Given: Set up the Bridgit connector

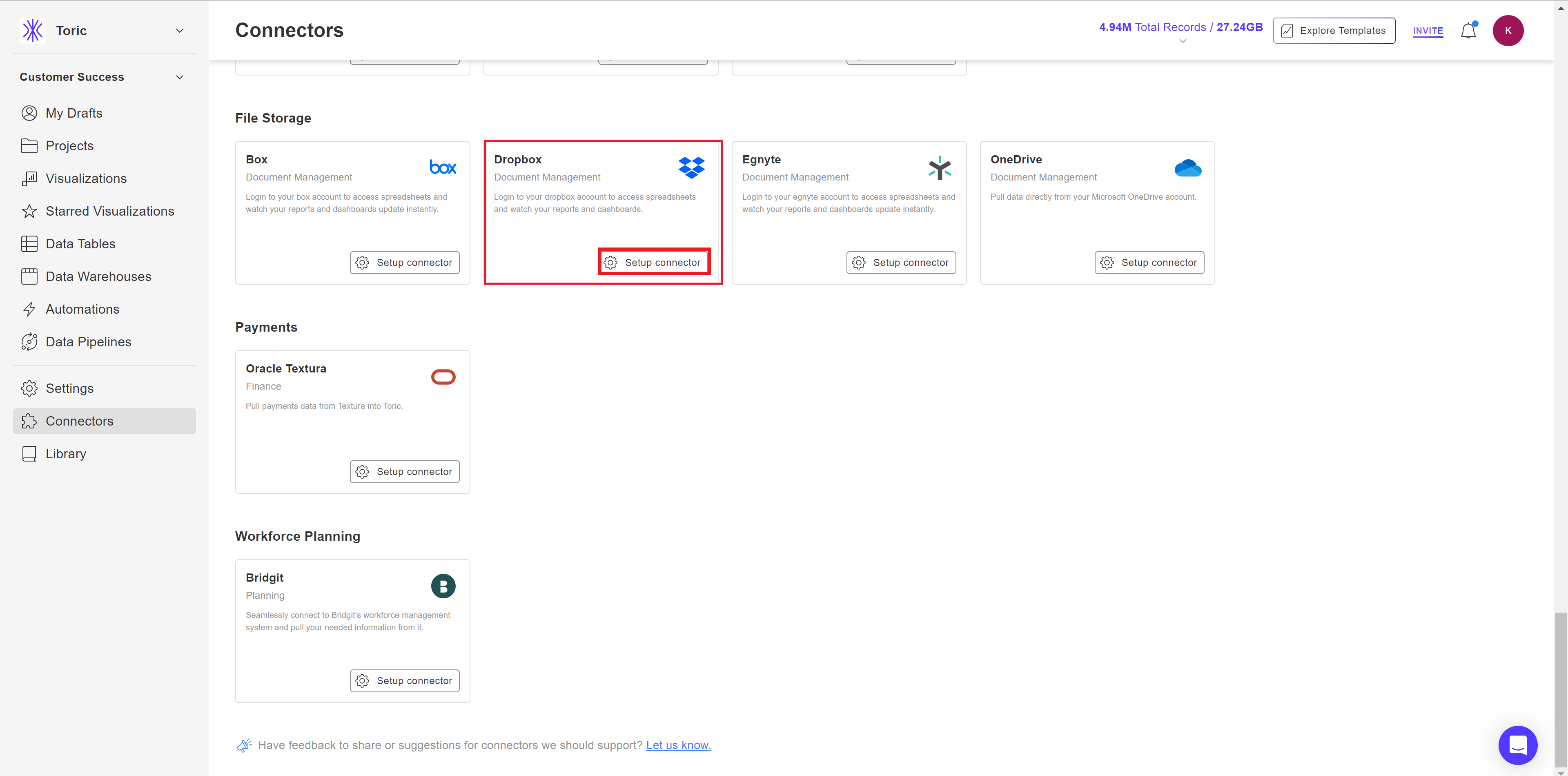Looking at the screenshot, I should (405, 680).
